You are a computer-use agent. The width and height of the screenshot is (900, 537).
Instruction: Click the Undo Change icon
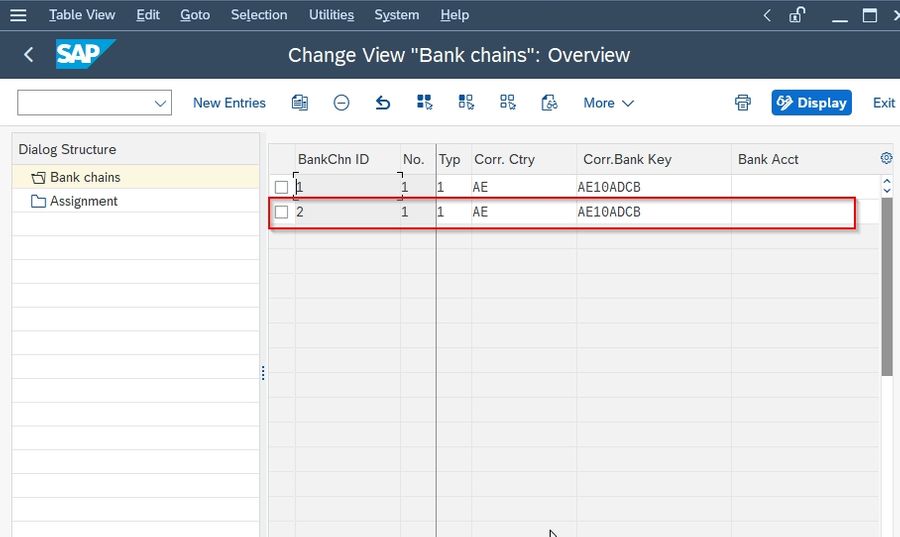383,103
